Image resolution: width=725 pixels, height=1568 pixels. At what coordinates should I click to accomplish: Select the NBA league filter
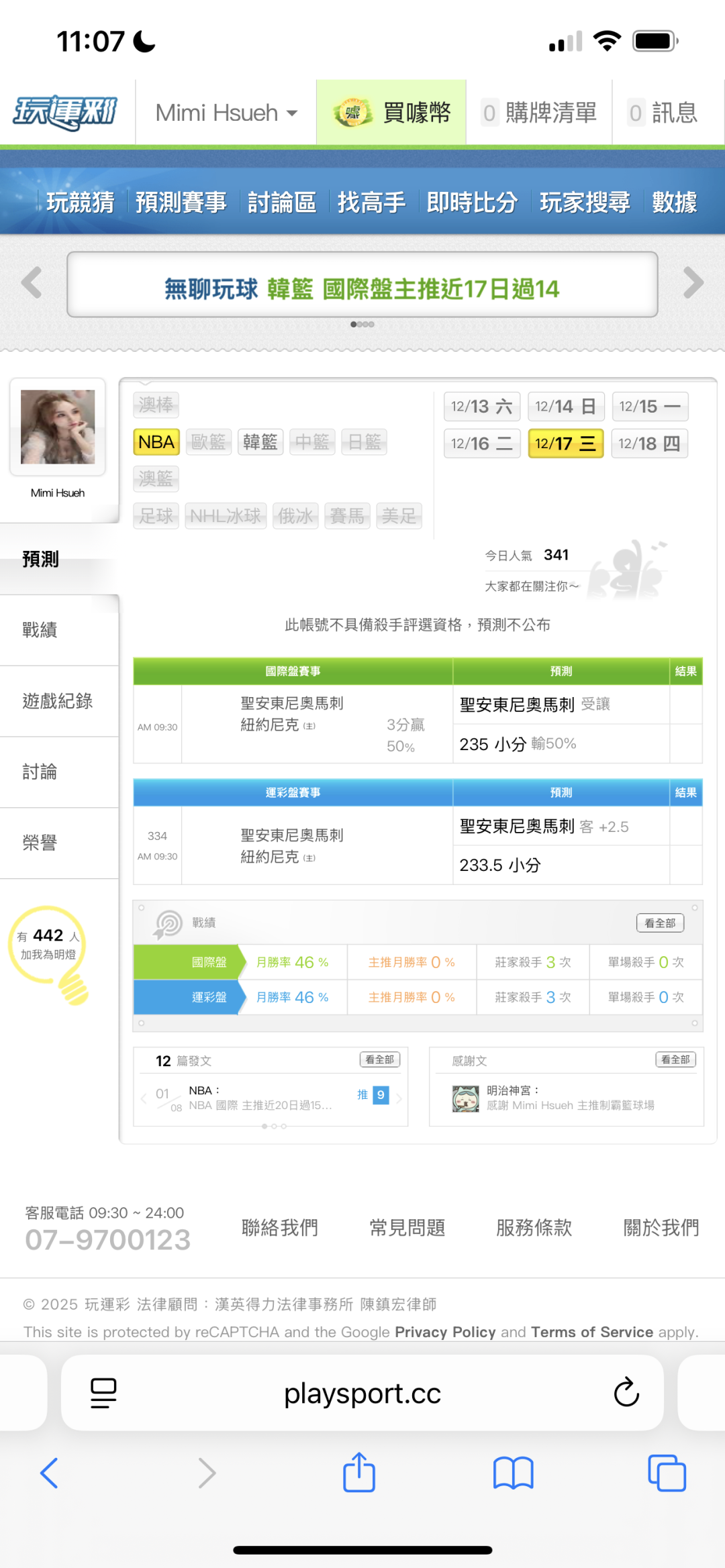pos(156,442)
